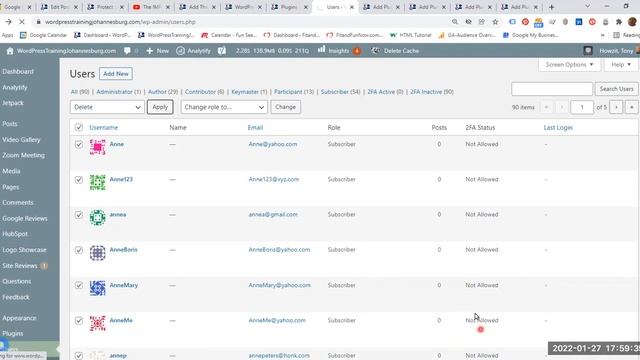Open the Delete bulk actions dropdown
640x360 pixels.
107,107
